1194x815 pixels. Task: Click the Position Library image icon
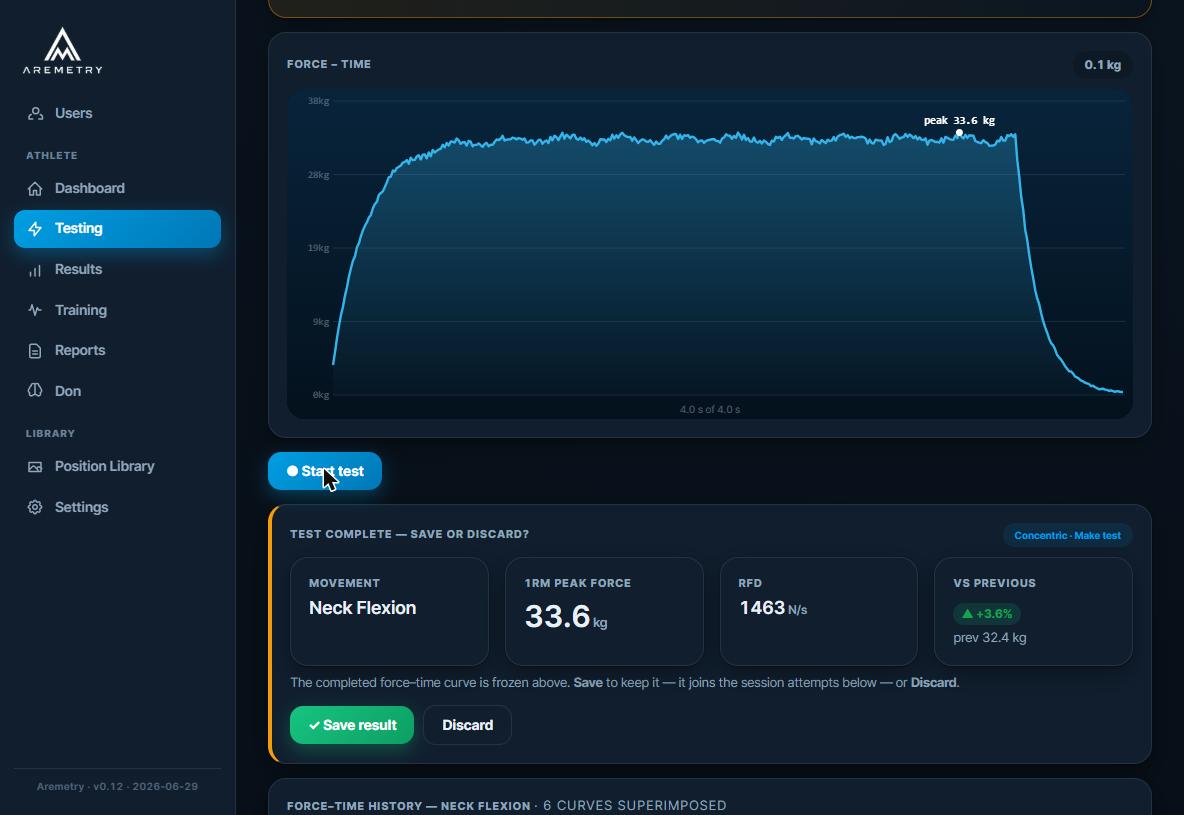point(35,467)
